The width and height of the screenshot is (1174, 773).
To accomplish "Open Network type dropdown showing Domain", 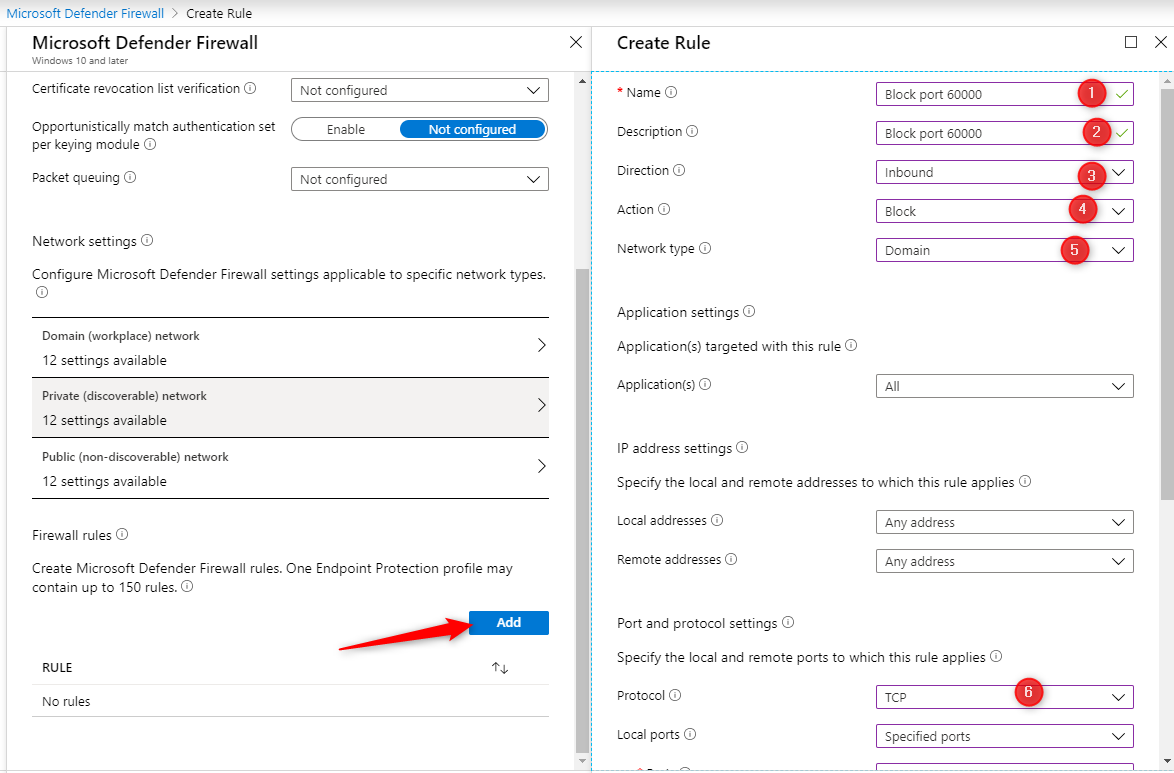I will coord(1004,250).
